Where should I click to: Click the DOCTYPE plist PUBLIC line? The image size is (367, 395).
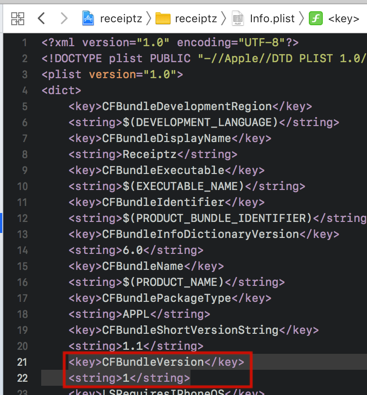point(204,59)
